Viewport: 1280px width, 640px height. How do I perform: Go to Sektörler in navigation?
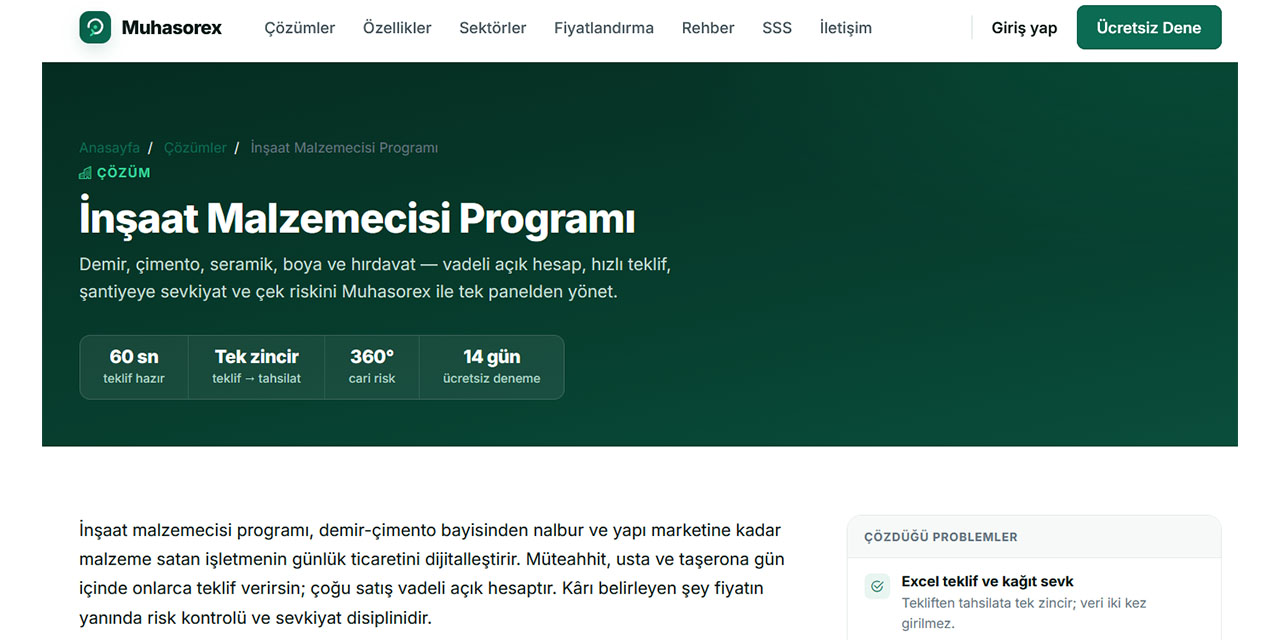493,28
